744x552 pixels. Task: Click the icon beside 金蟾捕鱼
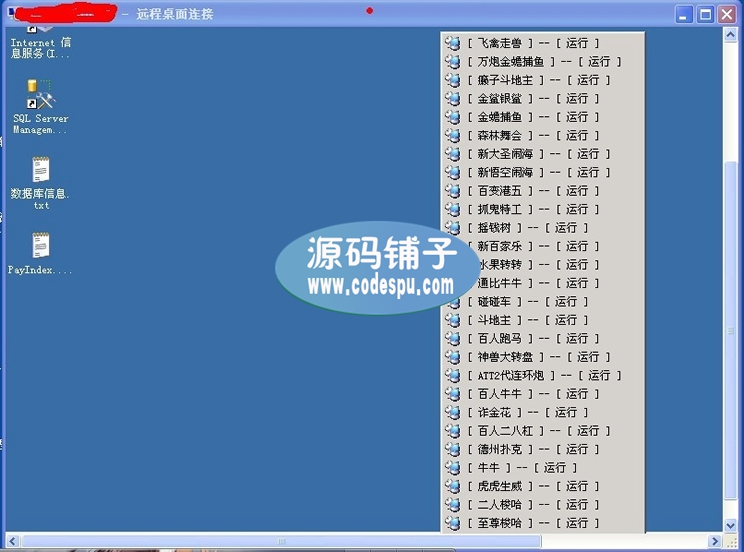(x=453, y=117)
